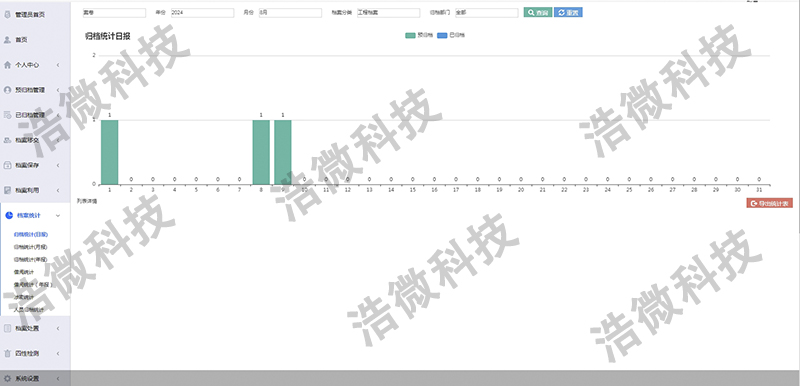800x386 pixels.
Task: Collapse the 档案统计 menu chevron
Action: tap(58, 215)
